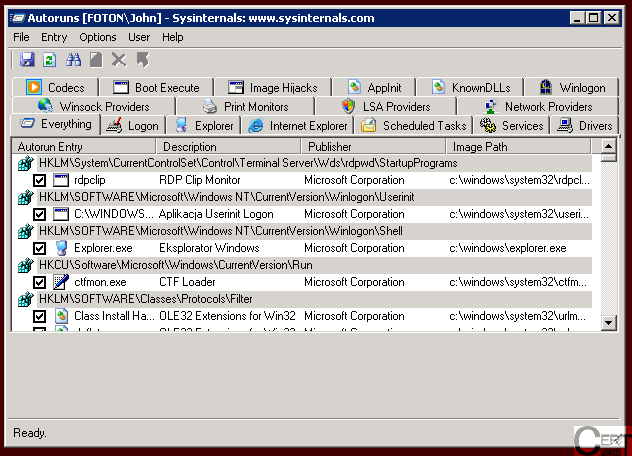The height and width of the screenshot is (456, 632).
Task: Click the "Ready." status bar text
Action: pos(30,433)
